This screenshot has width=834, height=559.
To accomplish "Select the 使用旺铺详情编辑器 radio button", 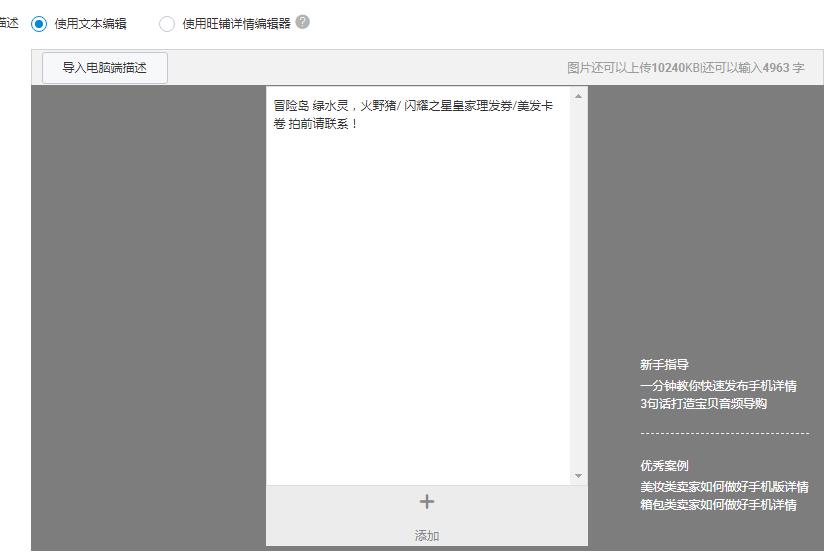I will point(166,24).
